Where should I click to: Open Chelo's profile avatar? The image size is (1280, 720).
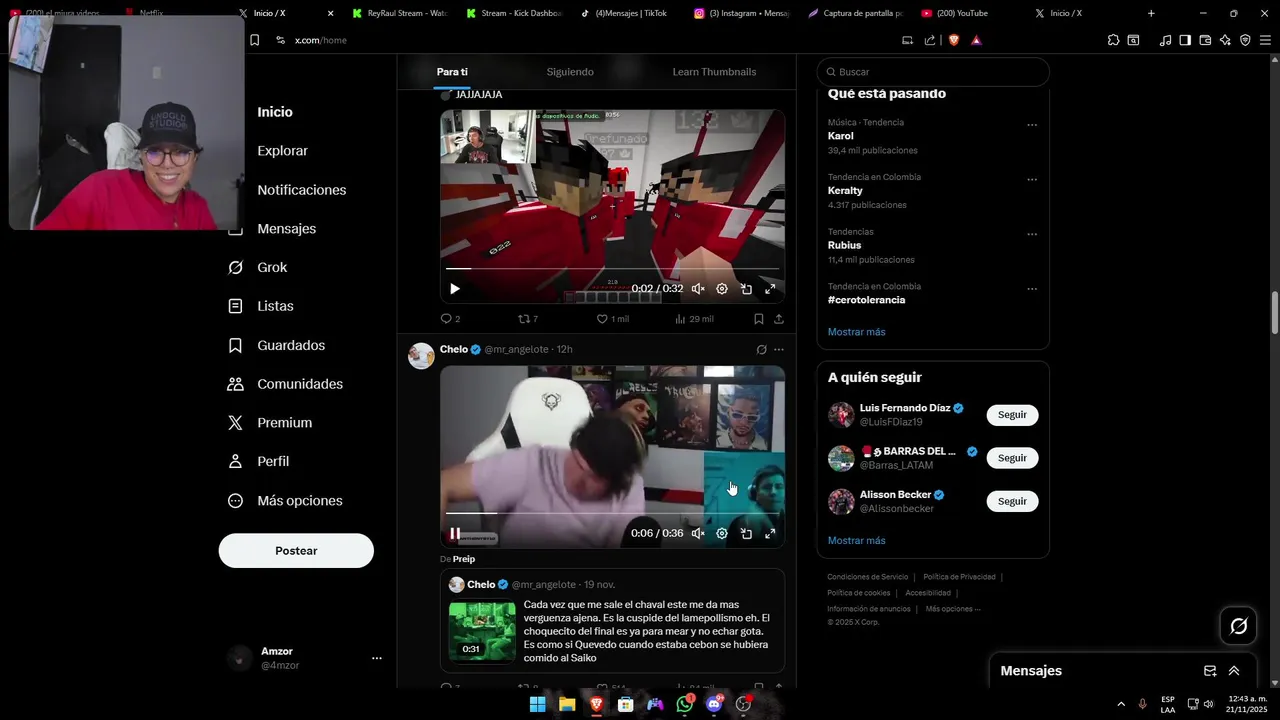tap(421, 356)
